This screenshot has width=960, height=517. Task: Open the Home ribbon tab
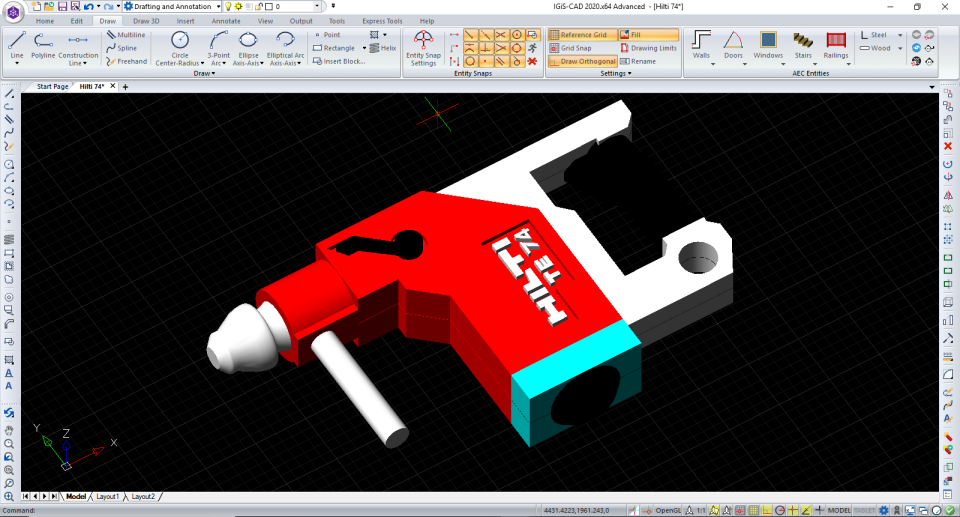(x=45, y=21)
